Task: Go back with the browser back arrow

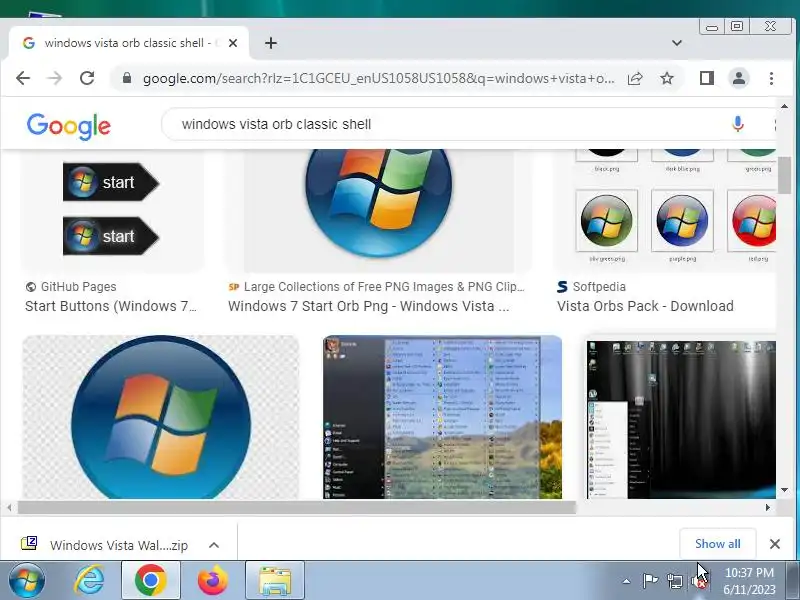Action: [x=23, y=78]
